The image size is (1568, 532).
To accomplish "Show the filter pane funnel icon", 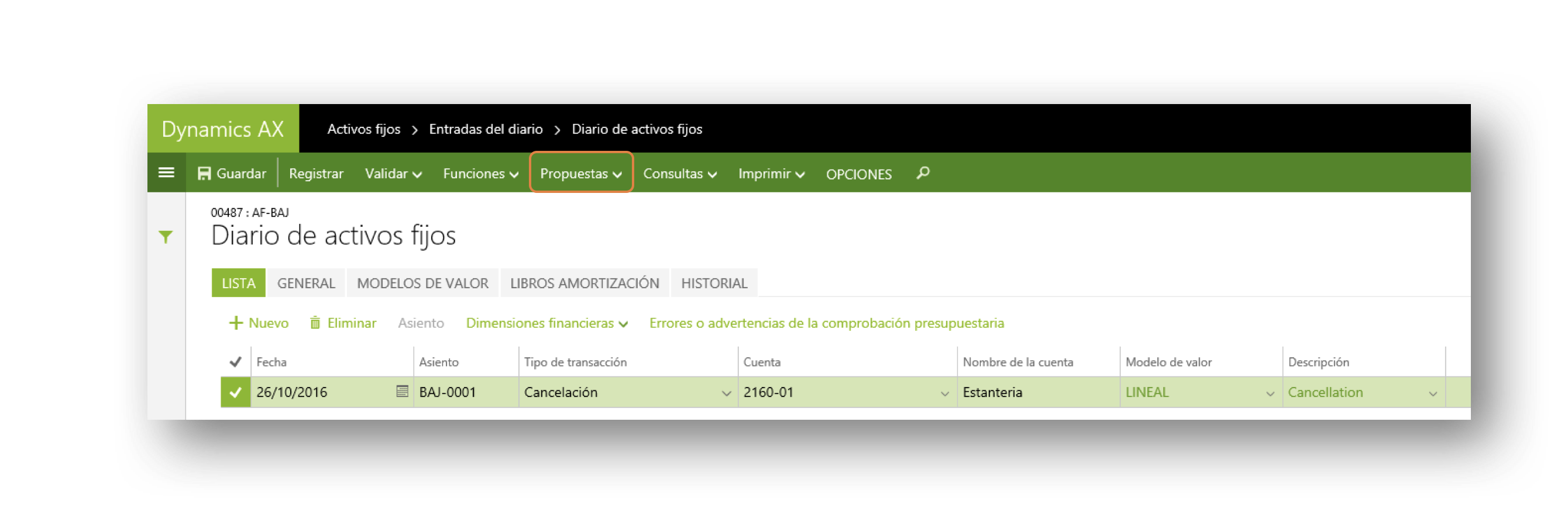I will [166, 237].
